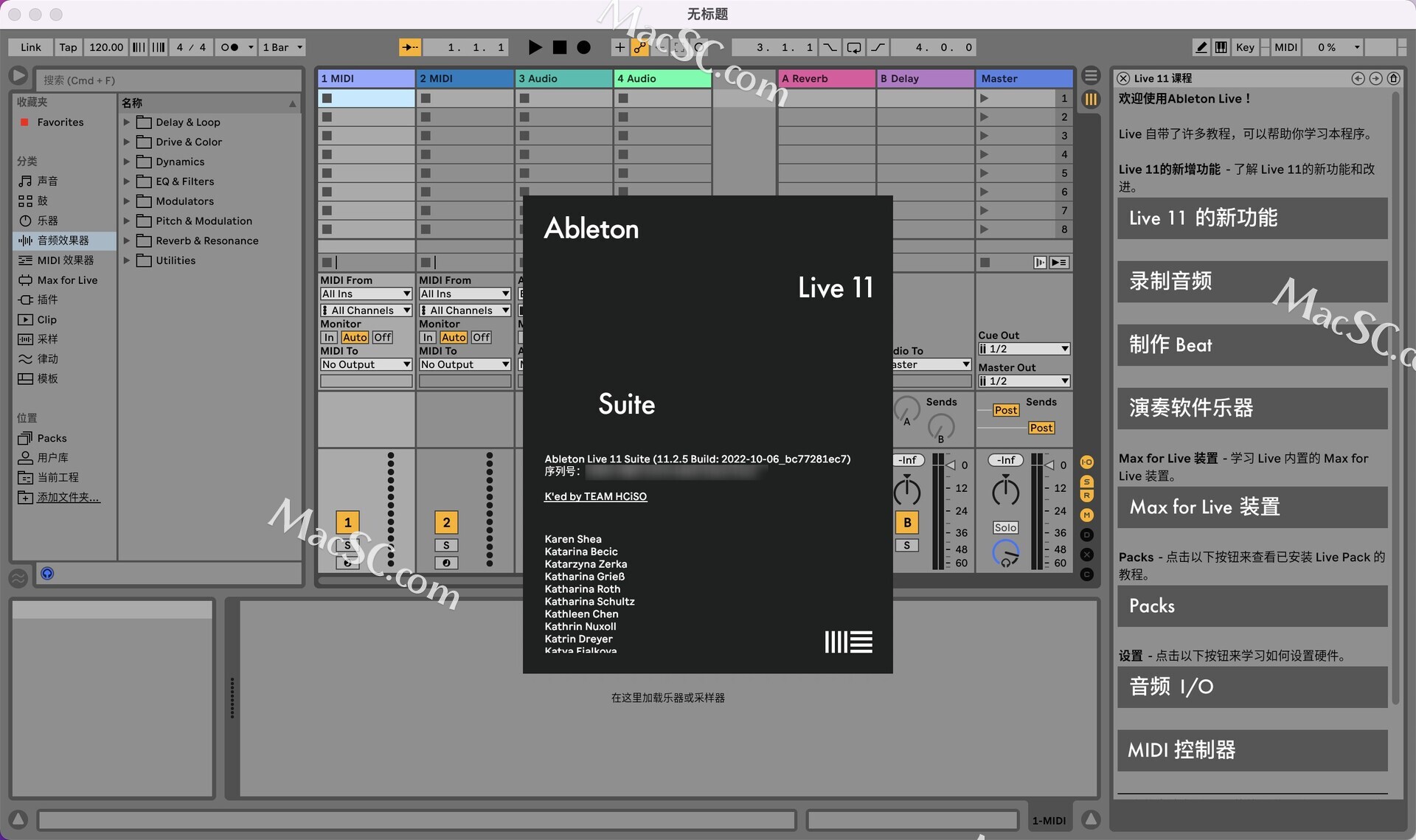Screen dimensions: 1416x840
Task: Switch to Arrangement View selector icon
Action: pyautogui.click(x=1091, y=76)
